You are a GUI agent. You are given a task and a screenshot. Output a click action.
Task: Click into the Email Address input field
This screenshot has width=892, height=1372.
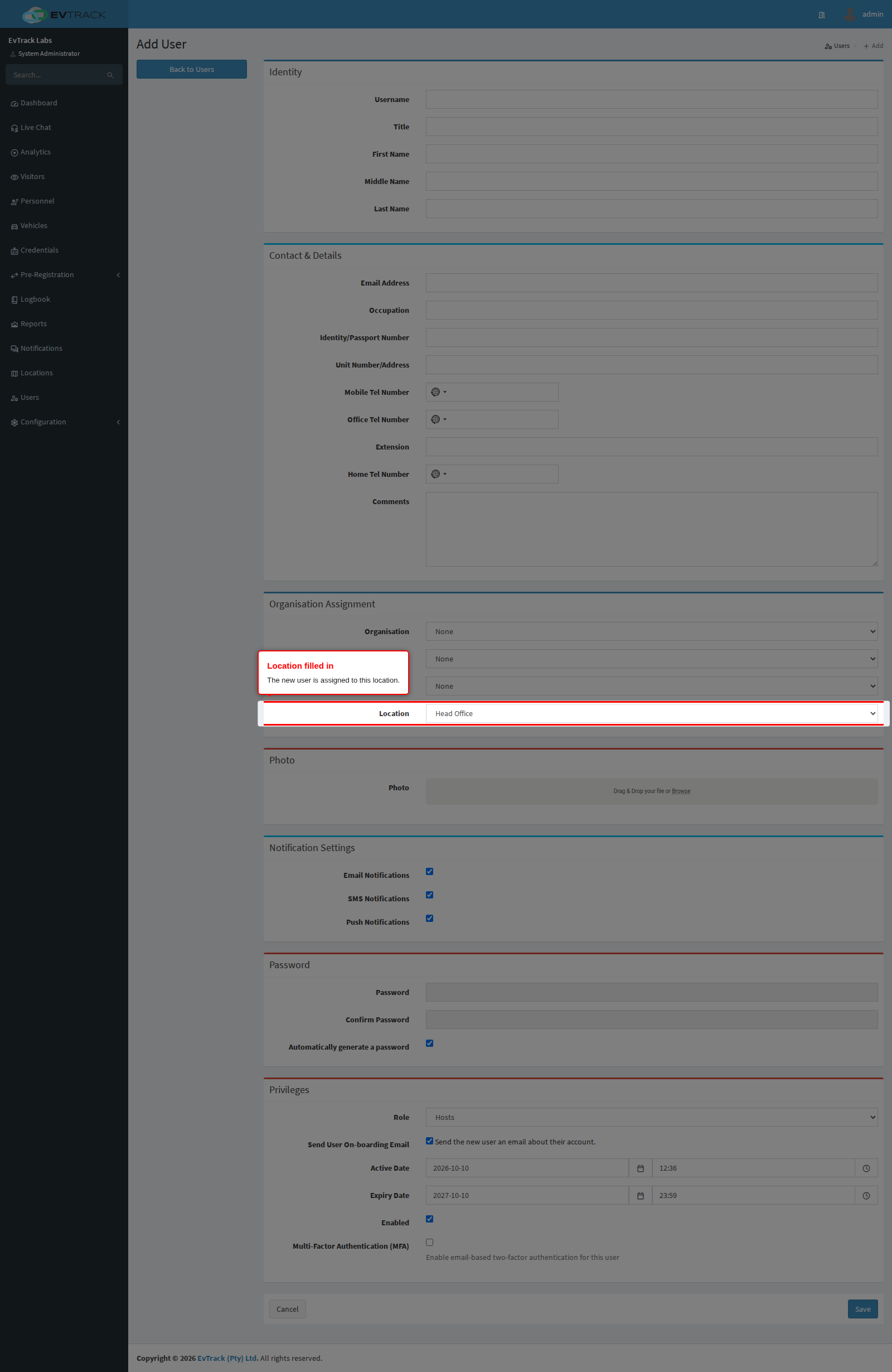point(652,282)
